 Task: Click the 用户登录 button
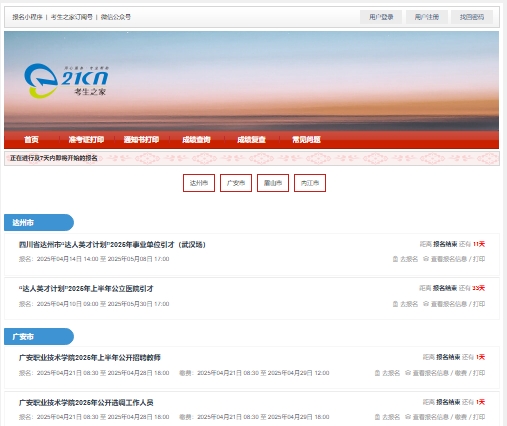381,17
